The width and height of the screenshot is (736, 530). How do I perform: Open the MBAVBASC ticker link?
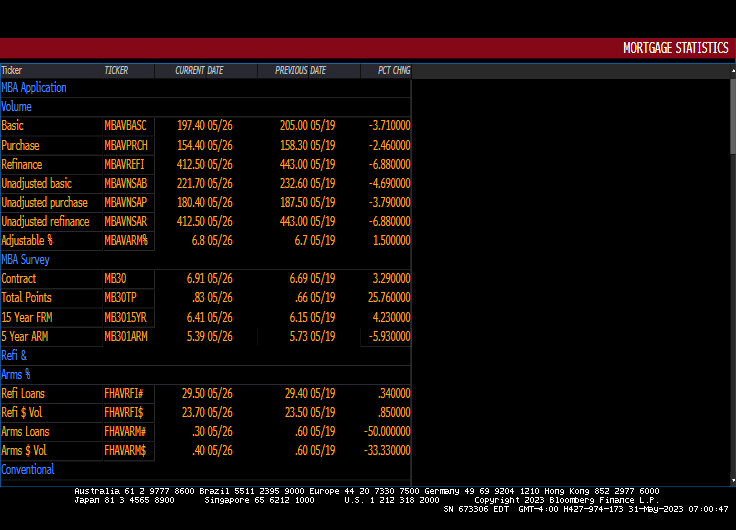[x=125, y=126]
